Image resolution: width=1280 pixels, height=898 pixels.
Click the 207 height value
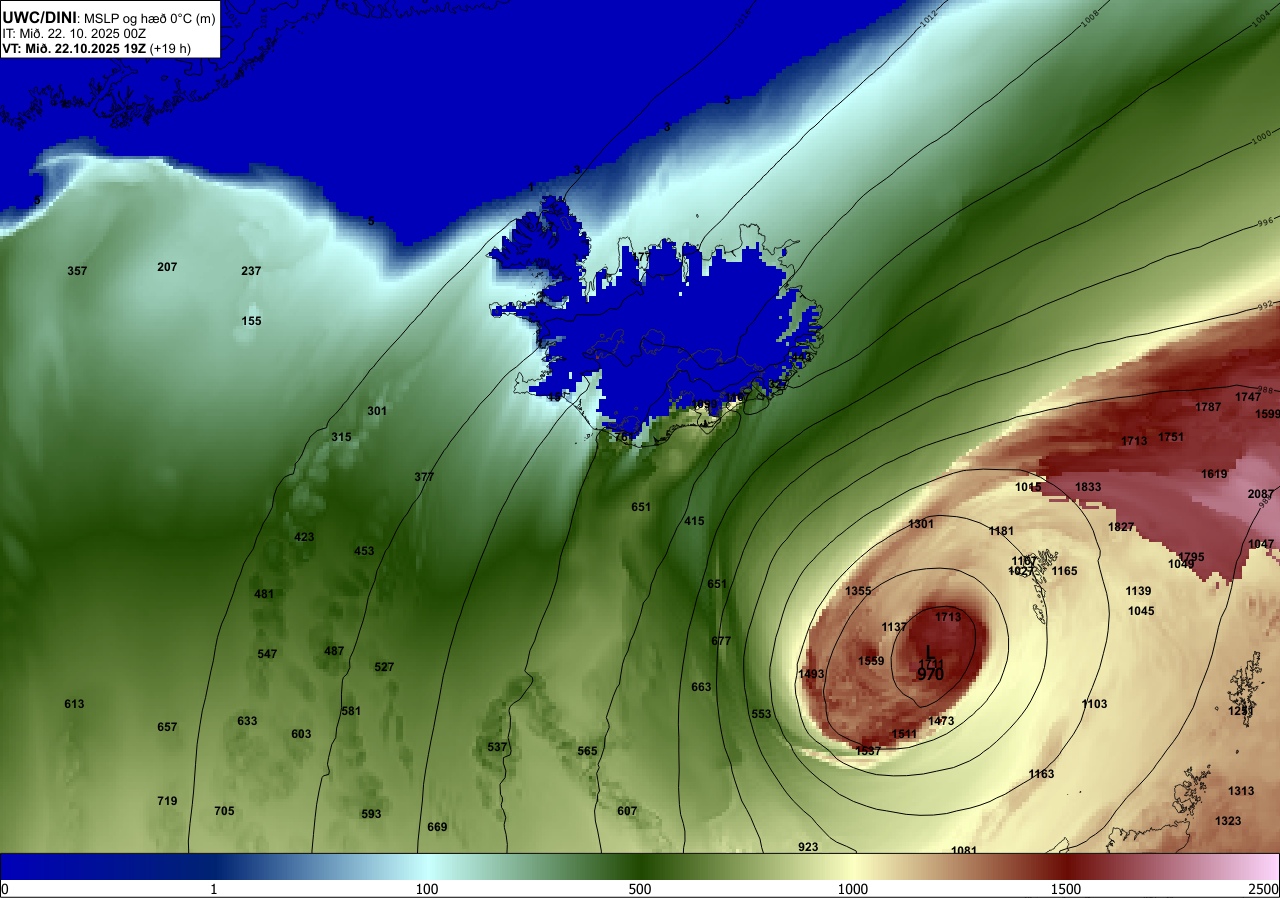(x=167, y=267)
